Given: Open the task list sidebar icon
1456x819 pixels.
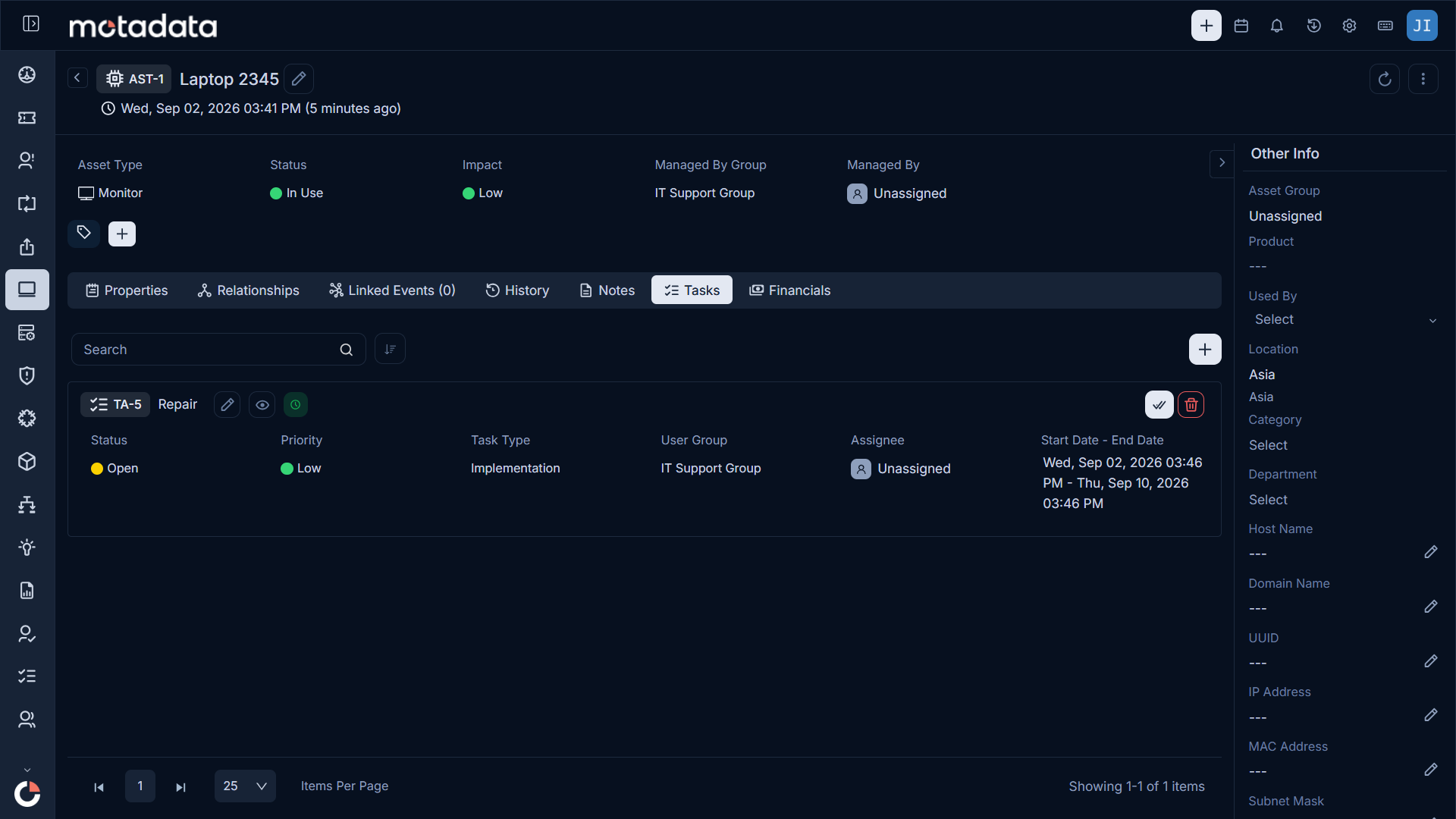Looking at the screenshot, I should (27, 676).
